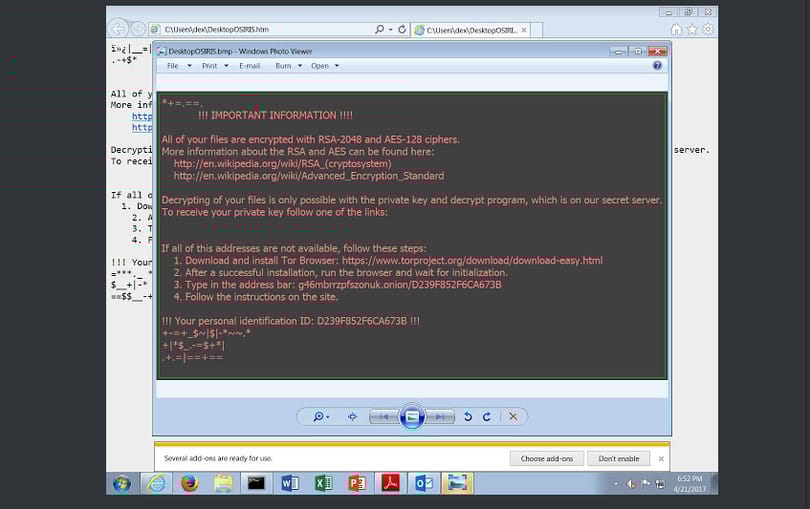
Task: Open the Photo Viewer Help icon
Action: (657, 66)
